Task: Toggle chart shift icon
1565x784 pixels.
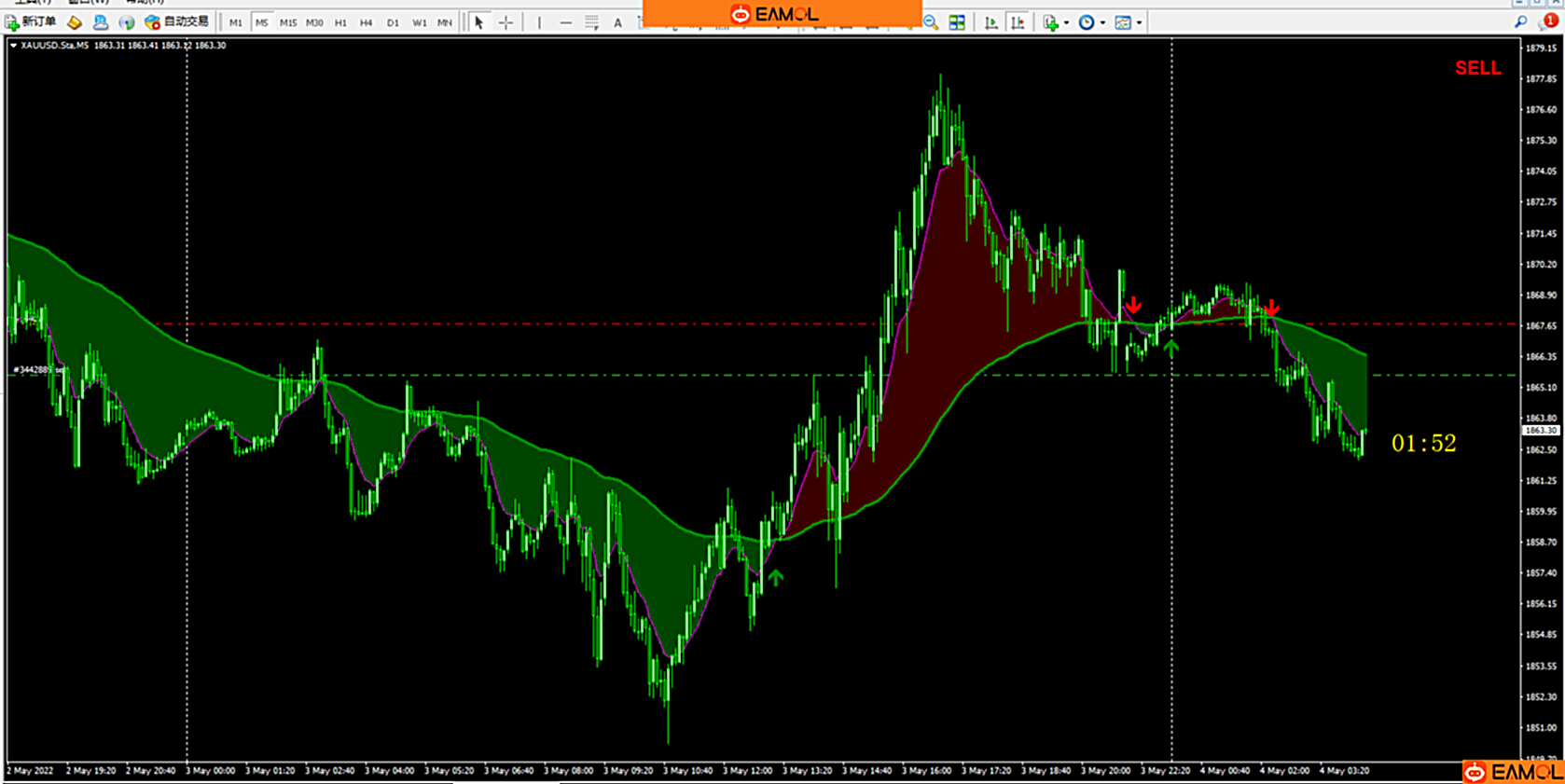Action: 1018,22
